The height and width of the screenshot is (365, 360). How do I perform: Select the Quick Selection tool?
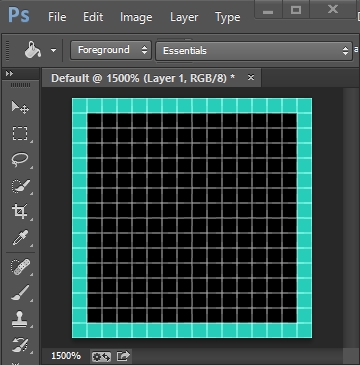(x=21, y=186)
